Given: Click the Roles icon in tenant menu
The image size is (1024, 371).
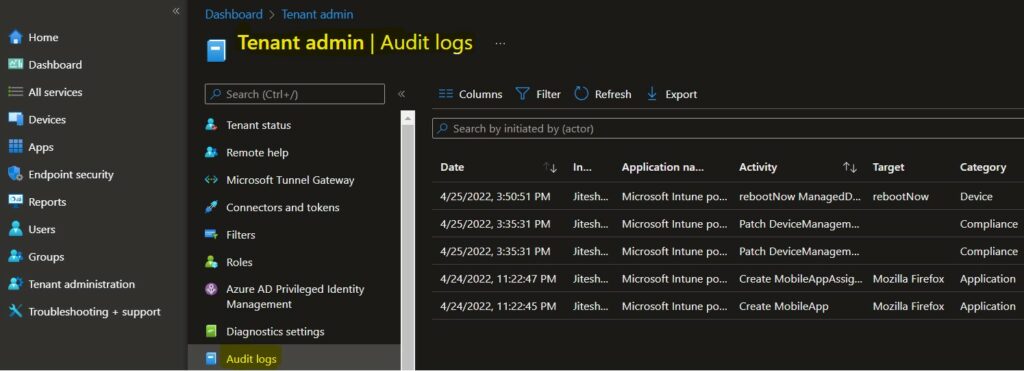Looking at the screenshot, I should pos(211,262).
